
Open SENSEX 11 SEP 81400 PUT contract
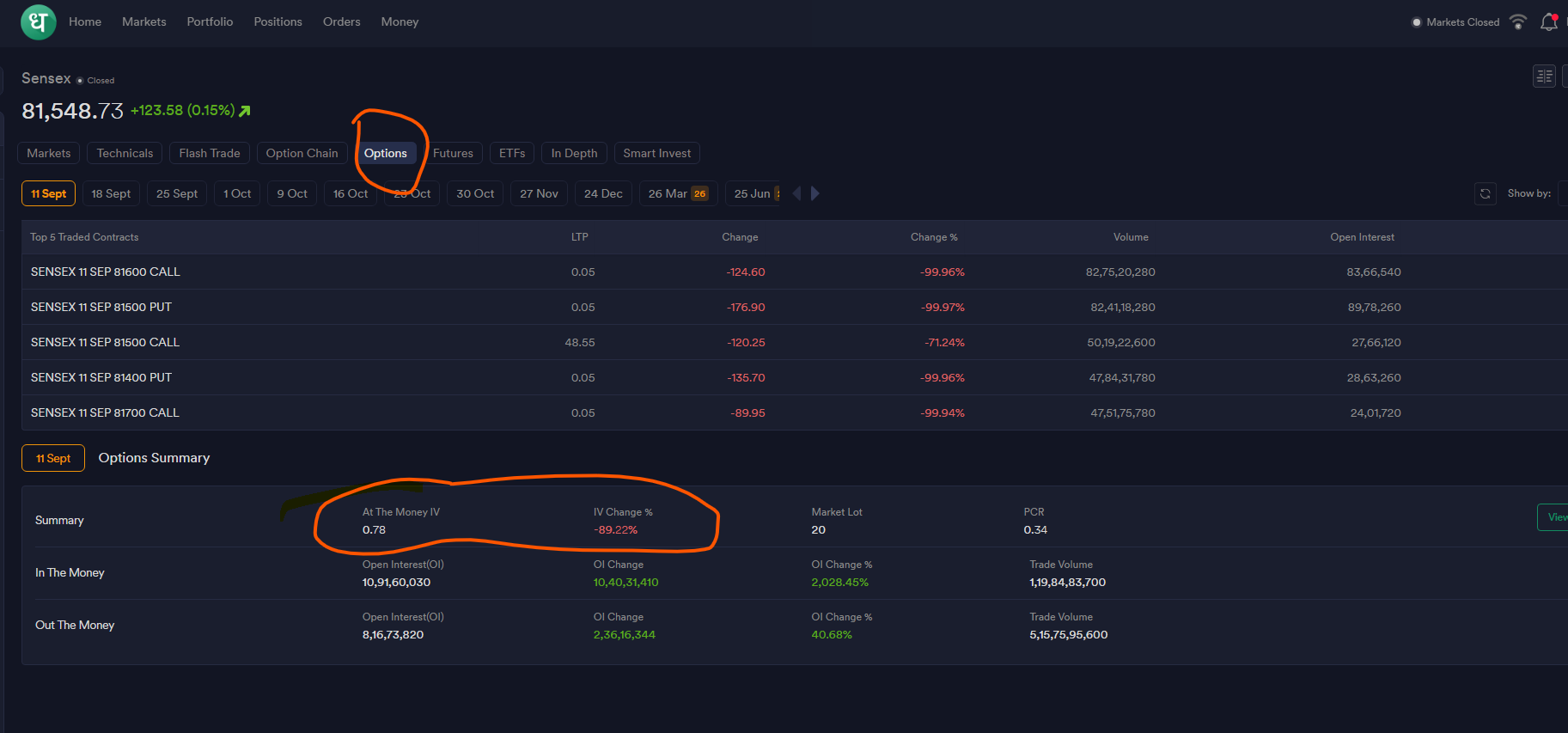pos(101,377)
